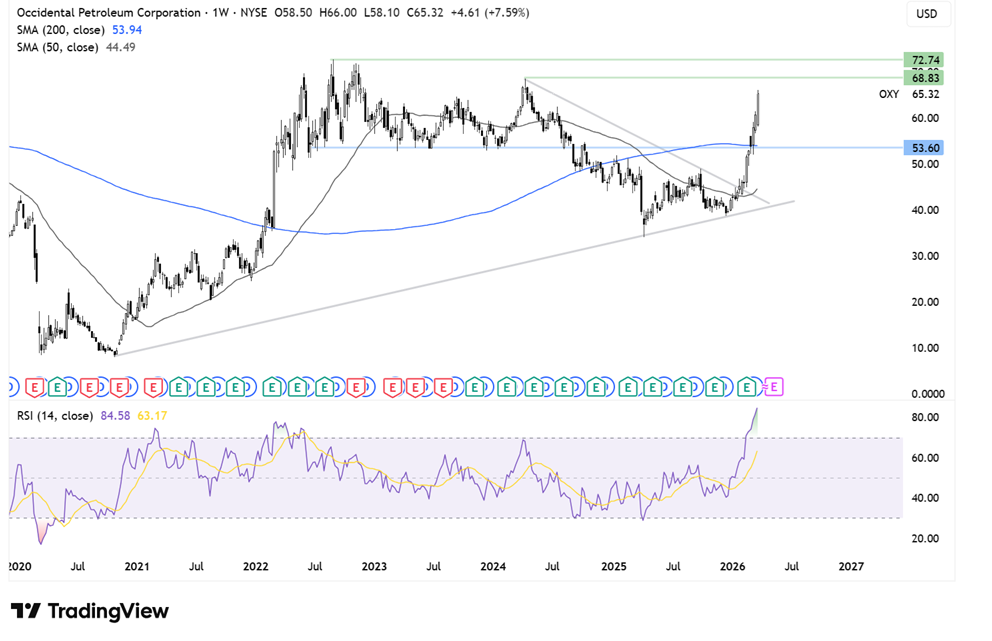Click the 72.74 green price label
The image size is (992, 641).
point(924,60)
